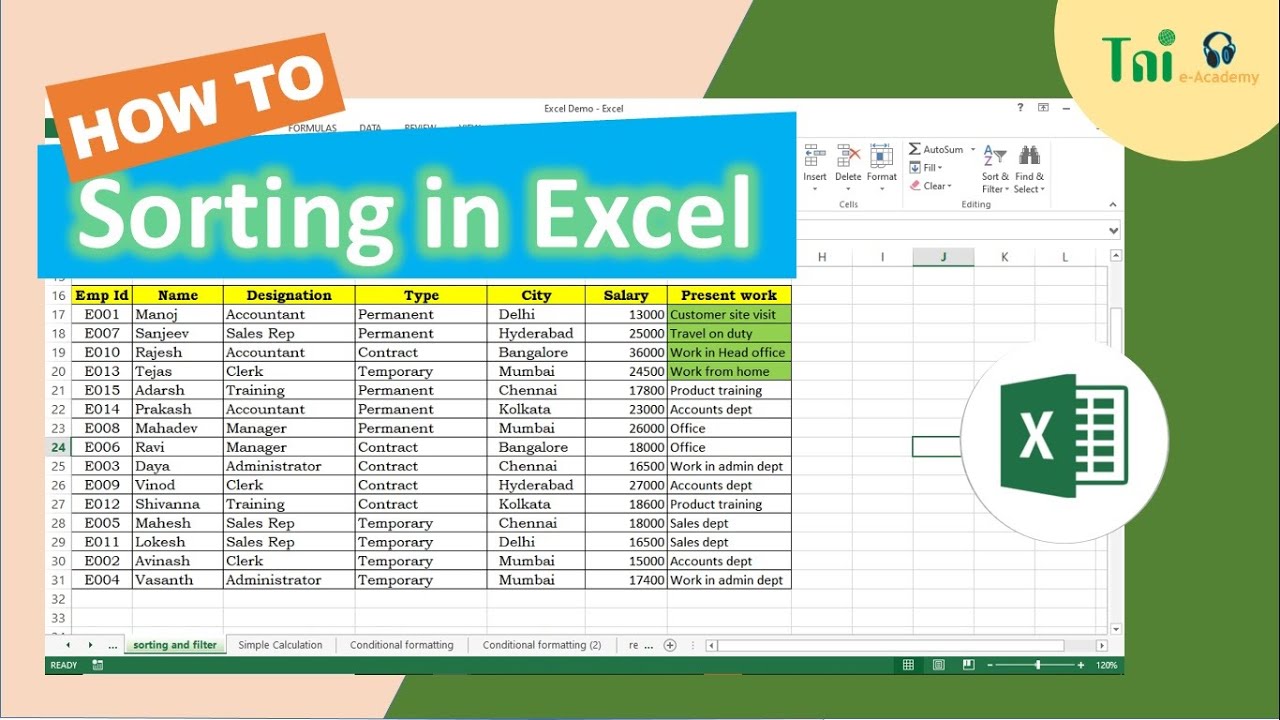This screenshot has height=720, width=1280.
Task: Select cell Customer site visit
Action: pos(729,314)
